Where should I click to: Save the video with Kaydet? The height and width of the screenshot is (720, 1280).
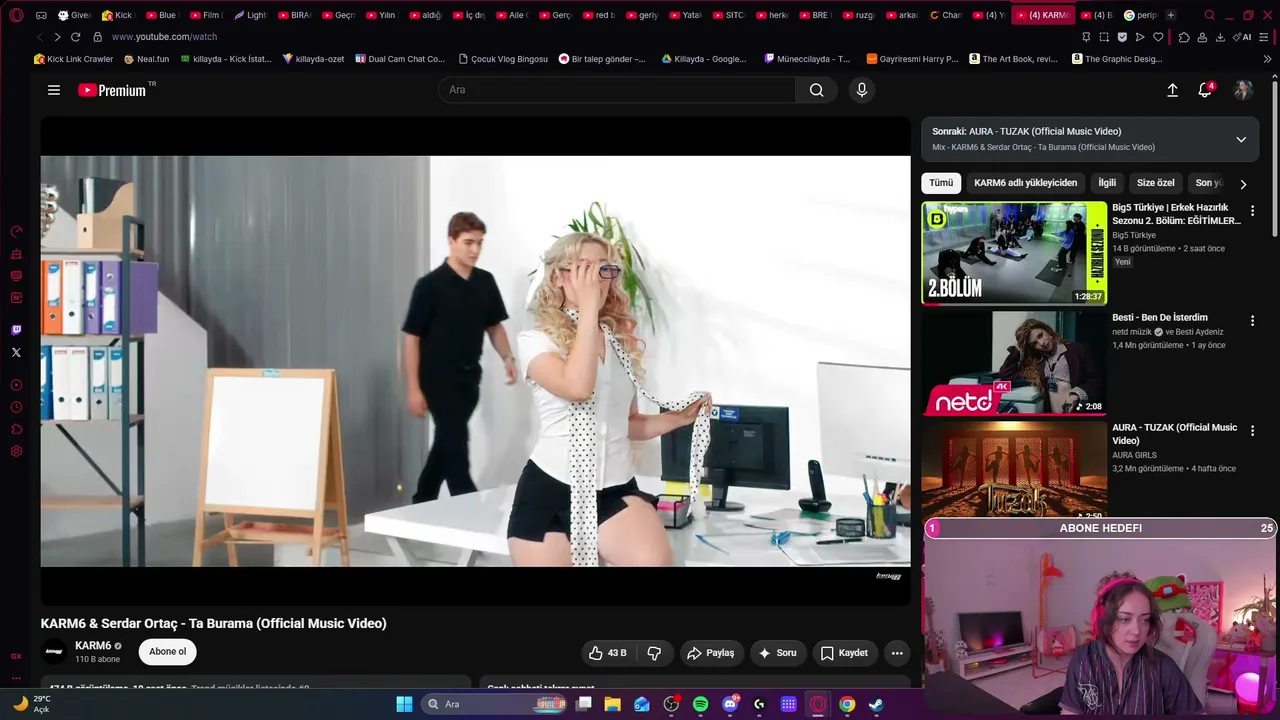tap(845, 653)
